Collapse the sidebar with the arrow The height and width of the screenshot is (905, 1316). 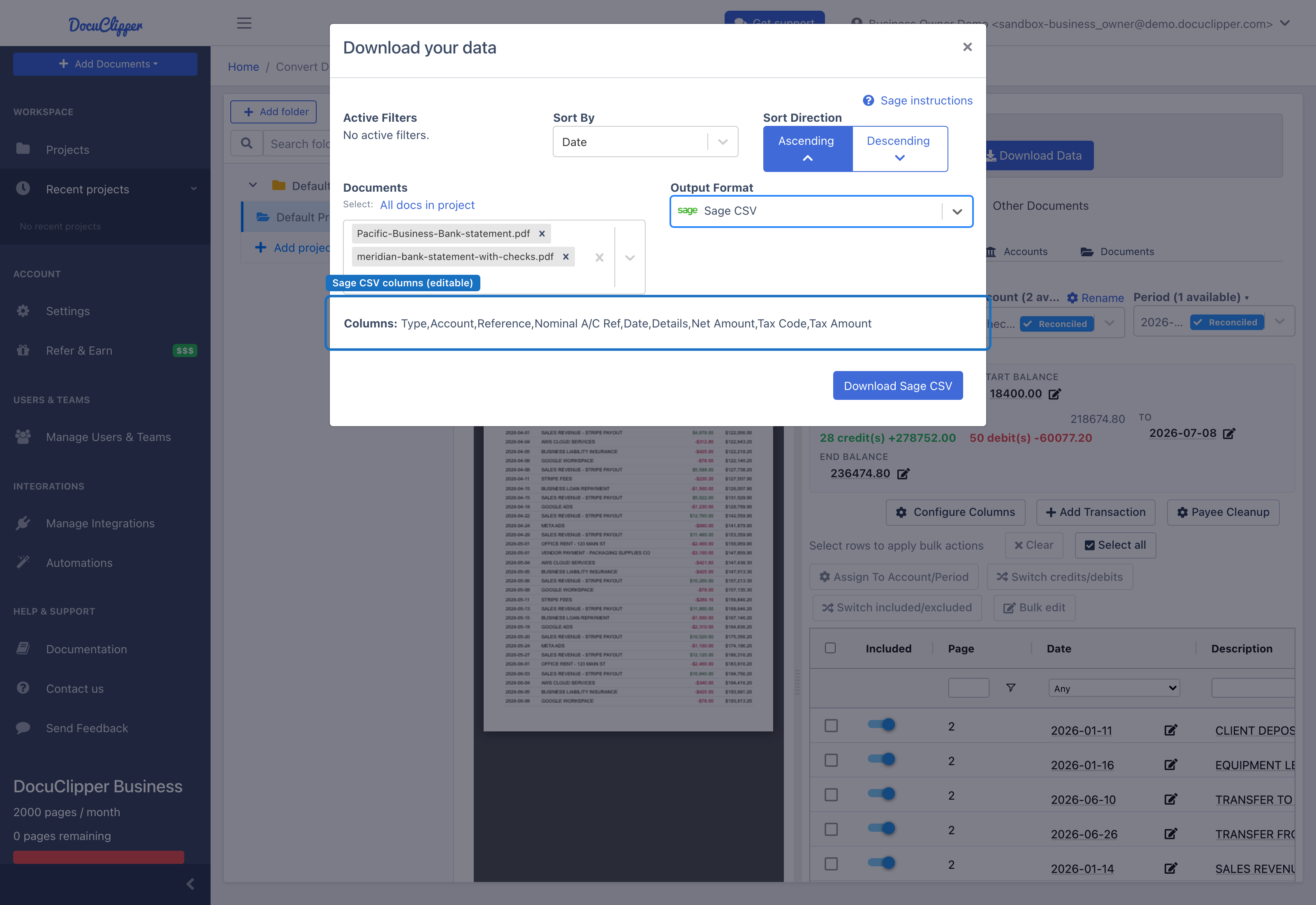190,884
